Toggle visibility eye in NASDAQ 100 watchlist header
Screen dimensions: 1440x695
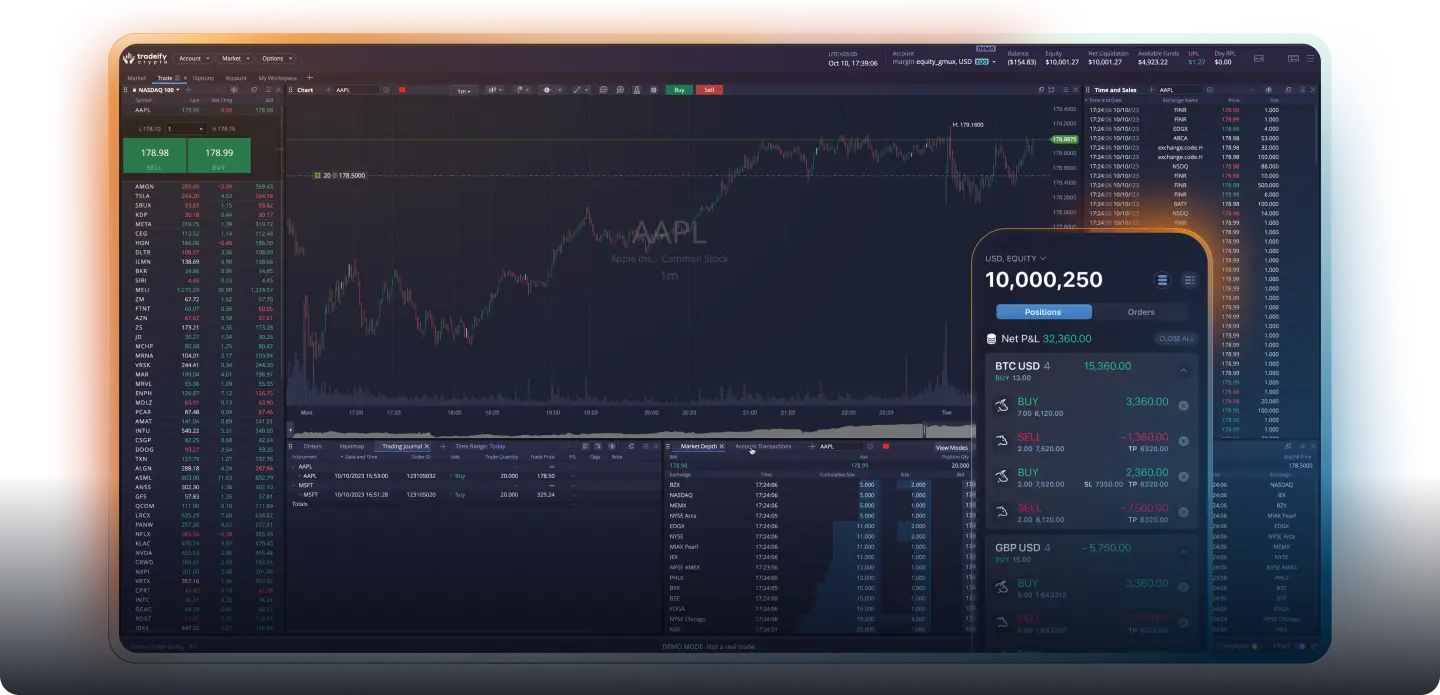235,90
